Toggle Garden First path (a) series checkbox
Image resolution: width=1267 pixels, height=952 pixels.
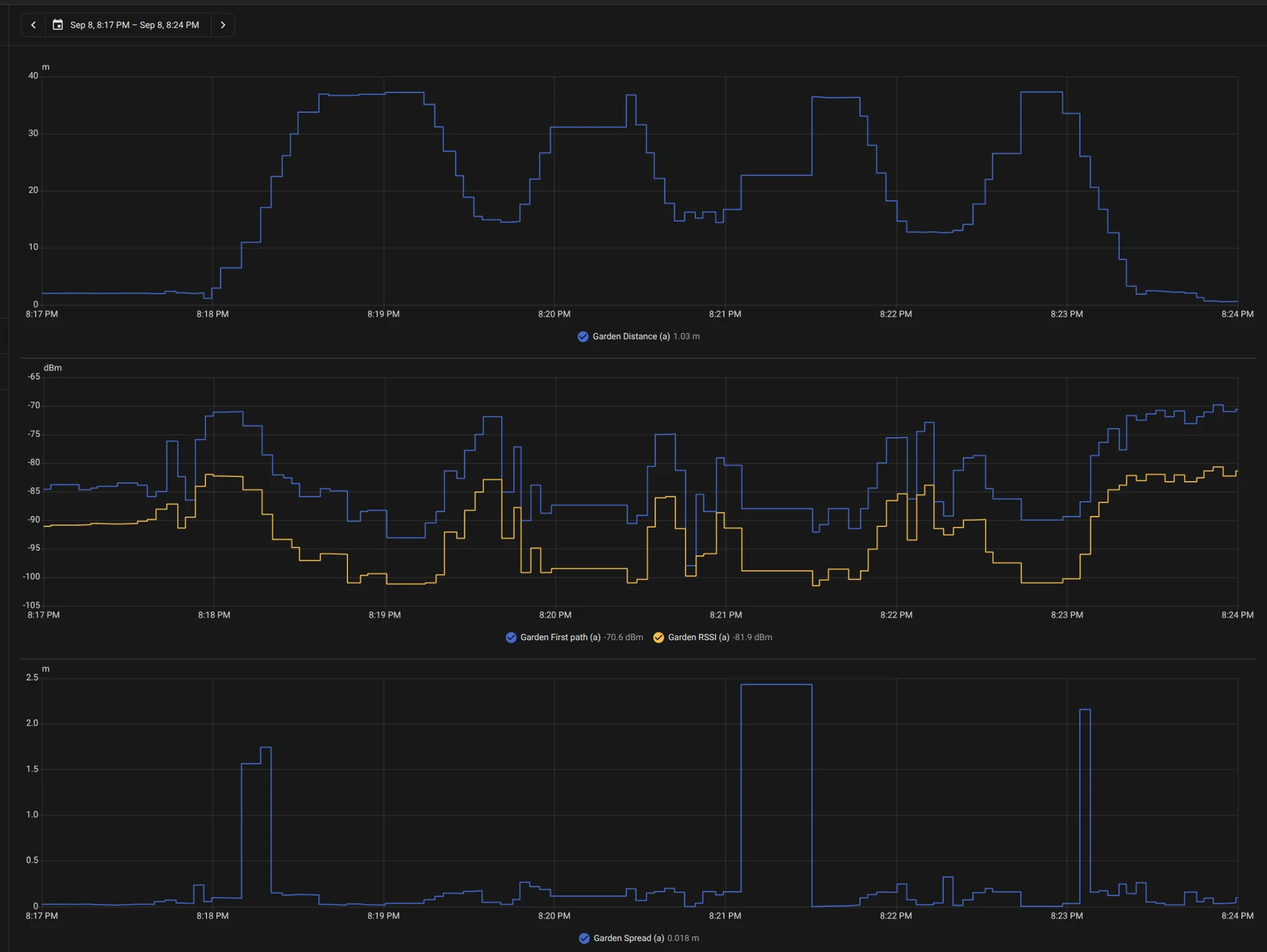[511, 637]
